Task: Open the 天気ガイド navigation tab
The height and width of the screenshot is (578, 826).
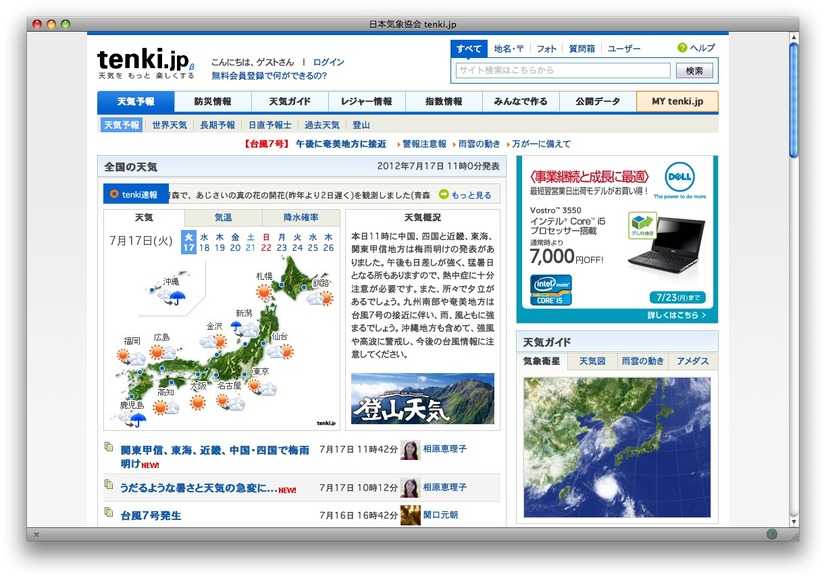Action: [290, 102]
